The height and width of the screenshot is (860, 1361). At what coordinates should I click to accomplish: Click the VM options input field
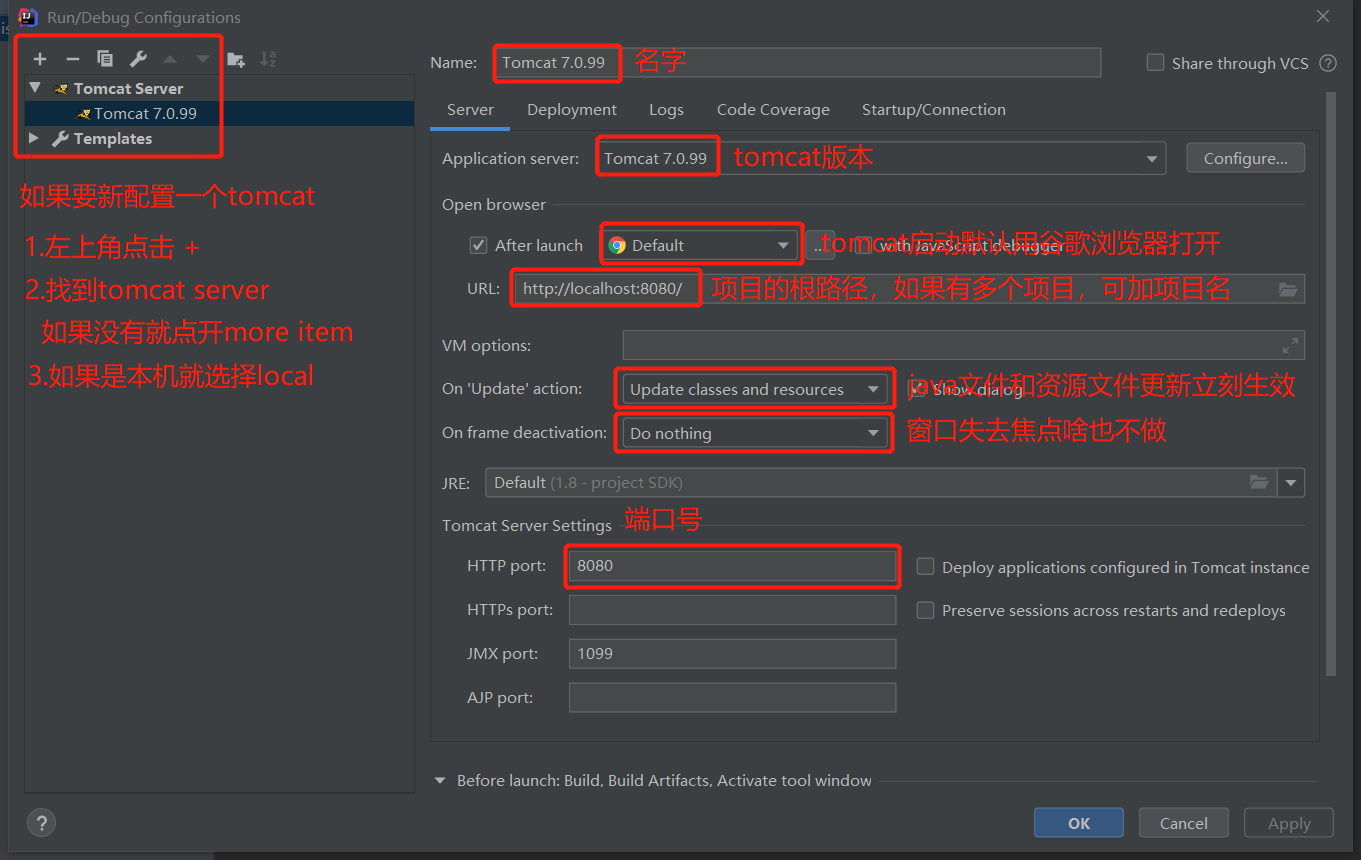963,346
